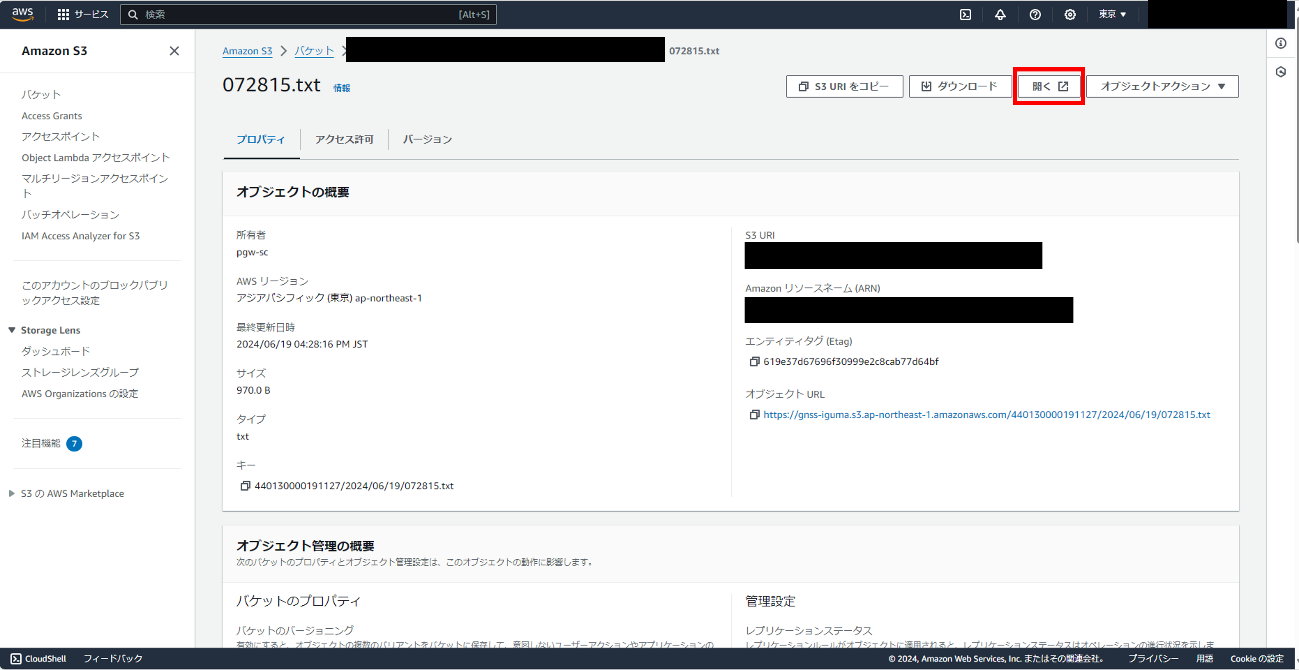
Task: Click the ダウンロード button
Action: (959, 87)
